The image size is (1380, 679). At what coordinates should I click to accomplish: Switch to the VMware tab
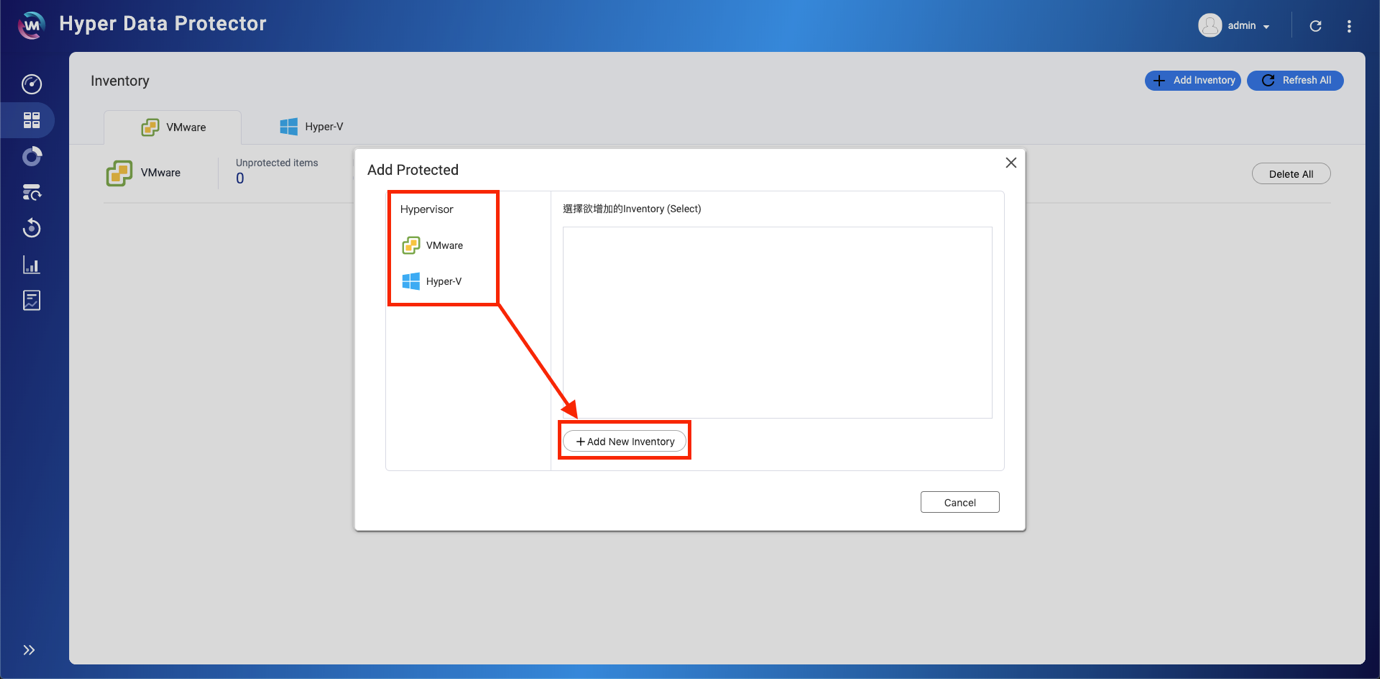173,127
